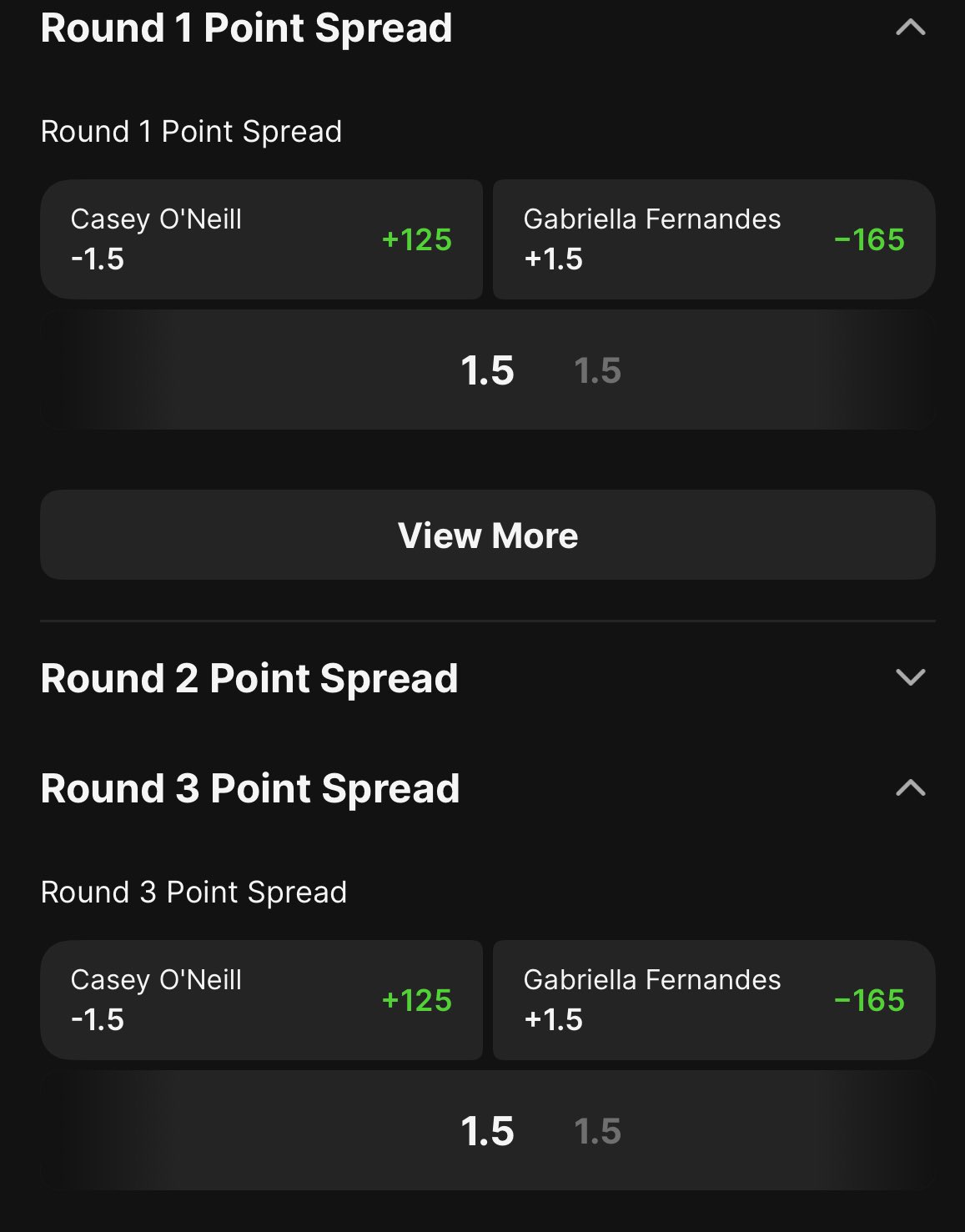The width and height of the screenshot is (965, 1232).
Task: Tap the −165 odds in Round 3
Action: (x=869, y=1001)
